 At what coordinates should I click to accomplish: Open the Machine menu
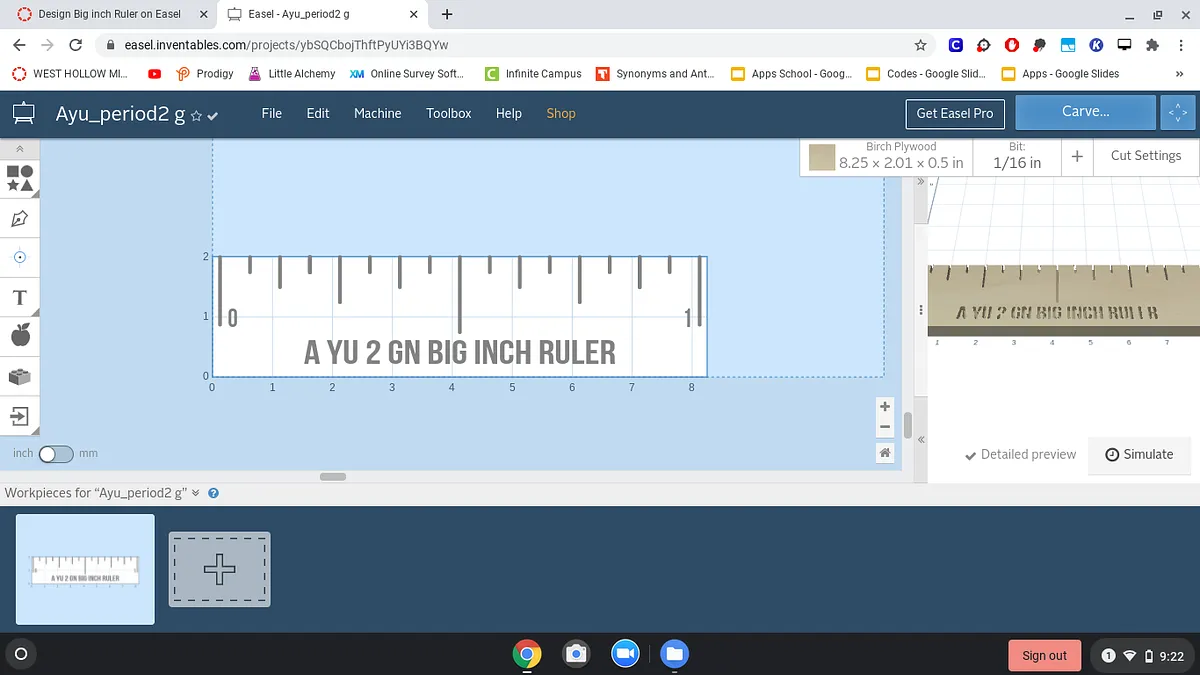(x=377, y=113)
